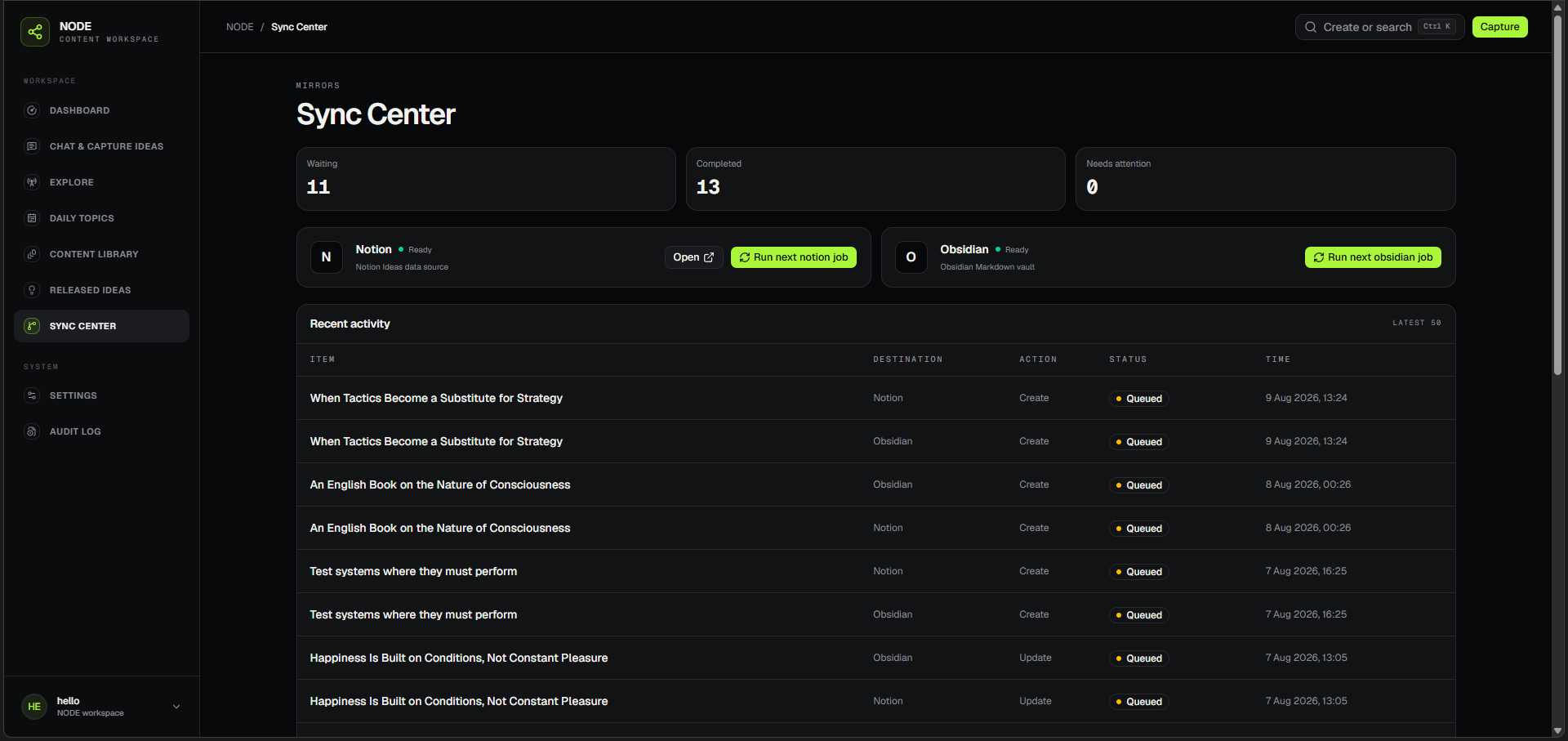Click the Sync Center branch icon
This screenshot has height=741, width=1568.
[32, 326]
